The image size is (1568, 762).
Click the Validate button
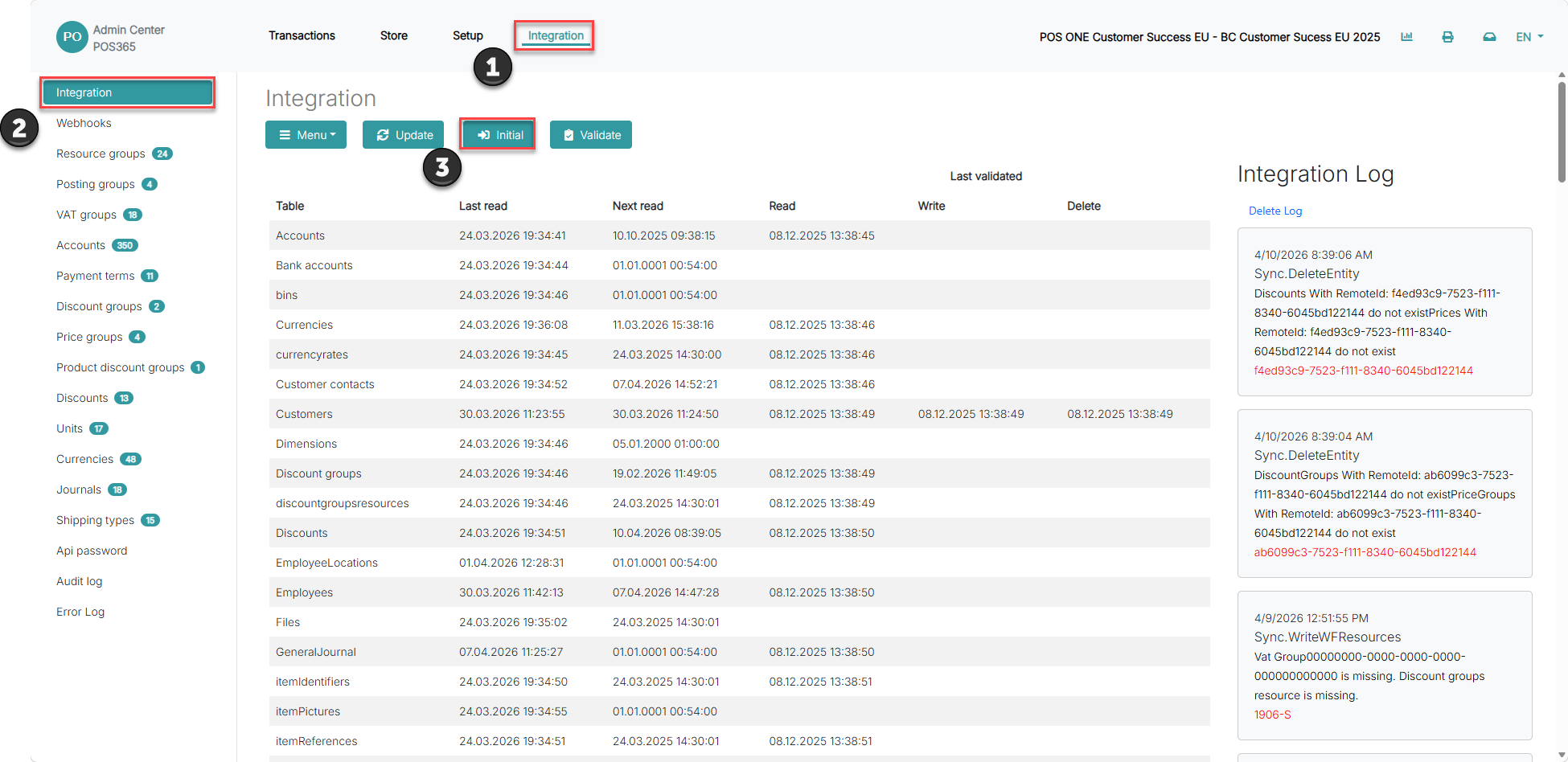click(x=591, y=135)
